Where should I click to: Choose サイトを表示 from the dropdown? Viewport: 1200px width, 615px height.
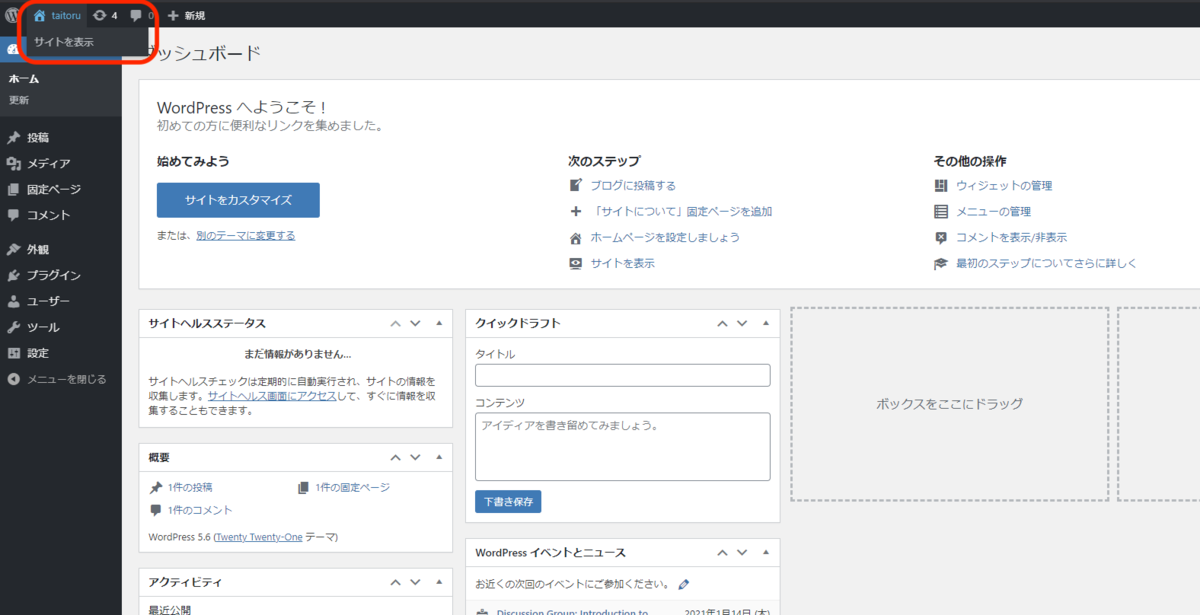[64, 42]
